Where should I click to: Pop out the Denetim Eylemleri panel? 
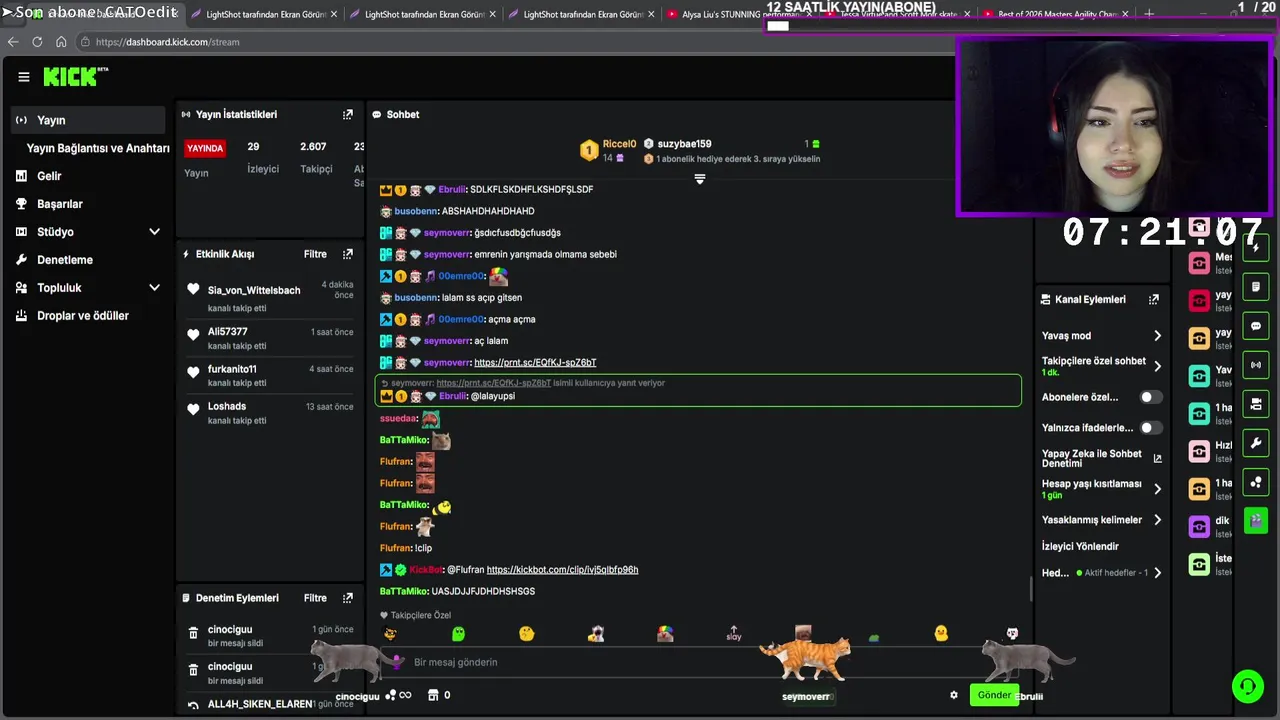pyautogui.click(x=348, y=598)
